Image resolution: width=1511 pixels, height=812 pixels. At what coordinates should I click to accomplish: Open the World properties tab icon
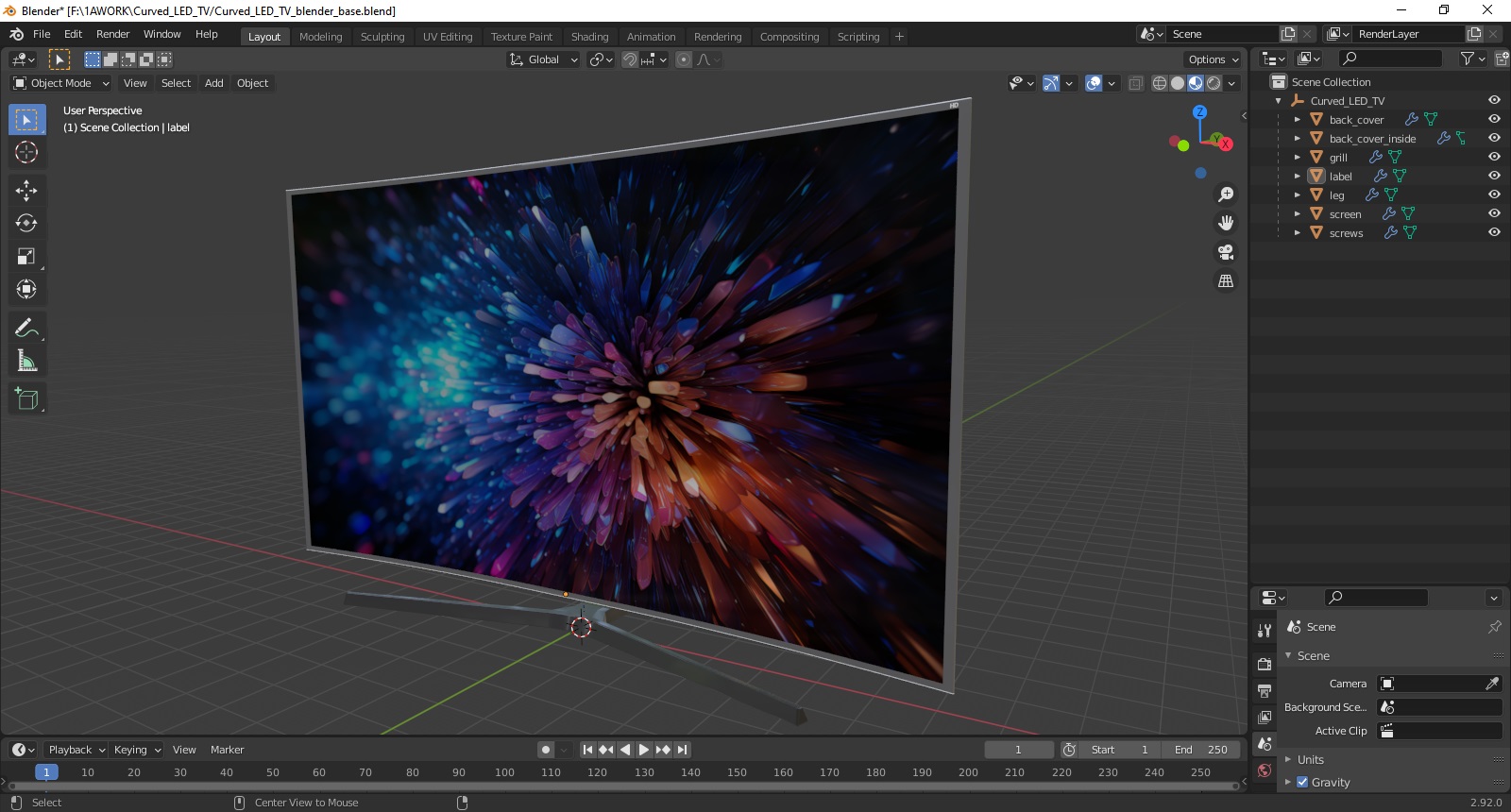pyautogui.click(x=1265, y=770)
